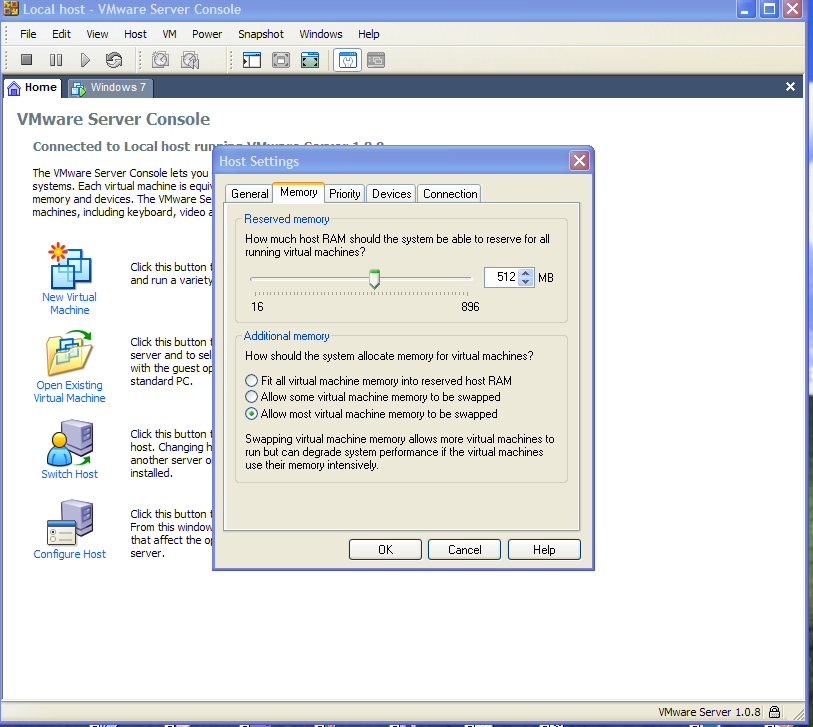813x727 pixels.
Task: Select the Memory tab
Action: [x=299, y=192]
